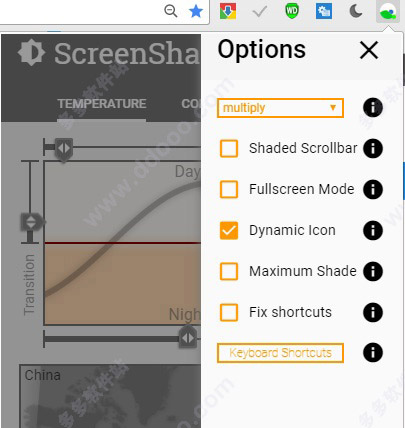
Task: Open the multiply blend mode dropdown
Action: 280,108
